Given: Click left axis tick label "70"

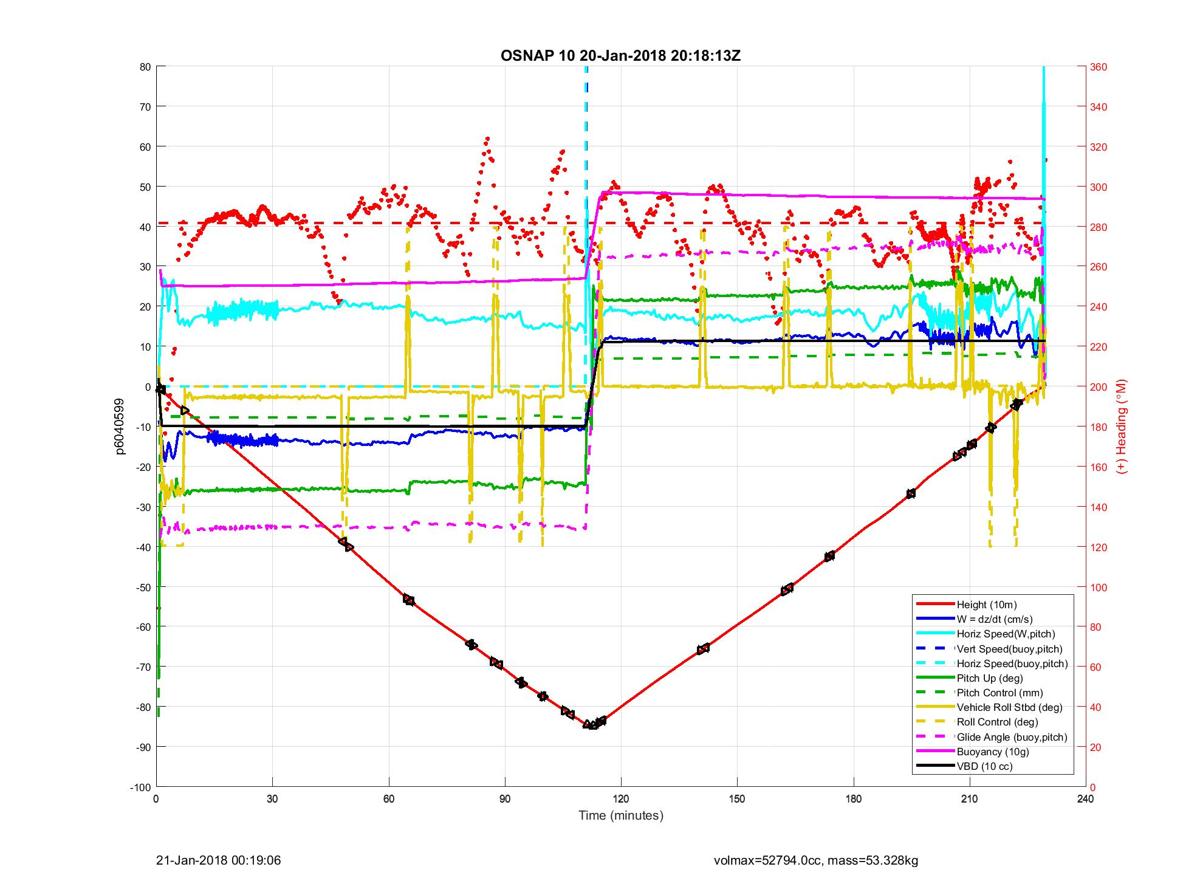Looking at the screenshot, I should [144, 107].
